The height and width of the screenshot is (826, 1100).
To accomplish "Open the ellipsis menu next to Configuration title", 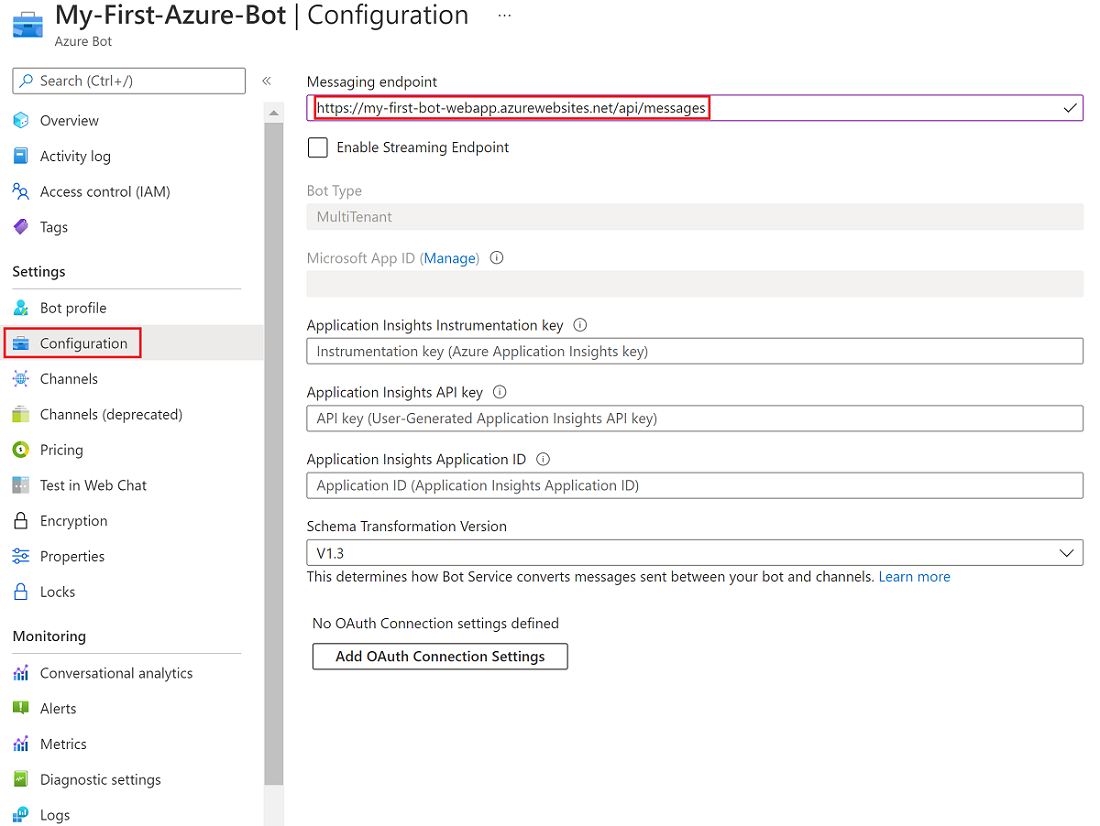I will point(504,15).
